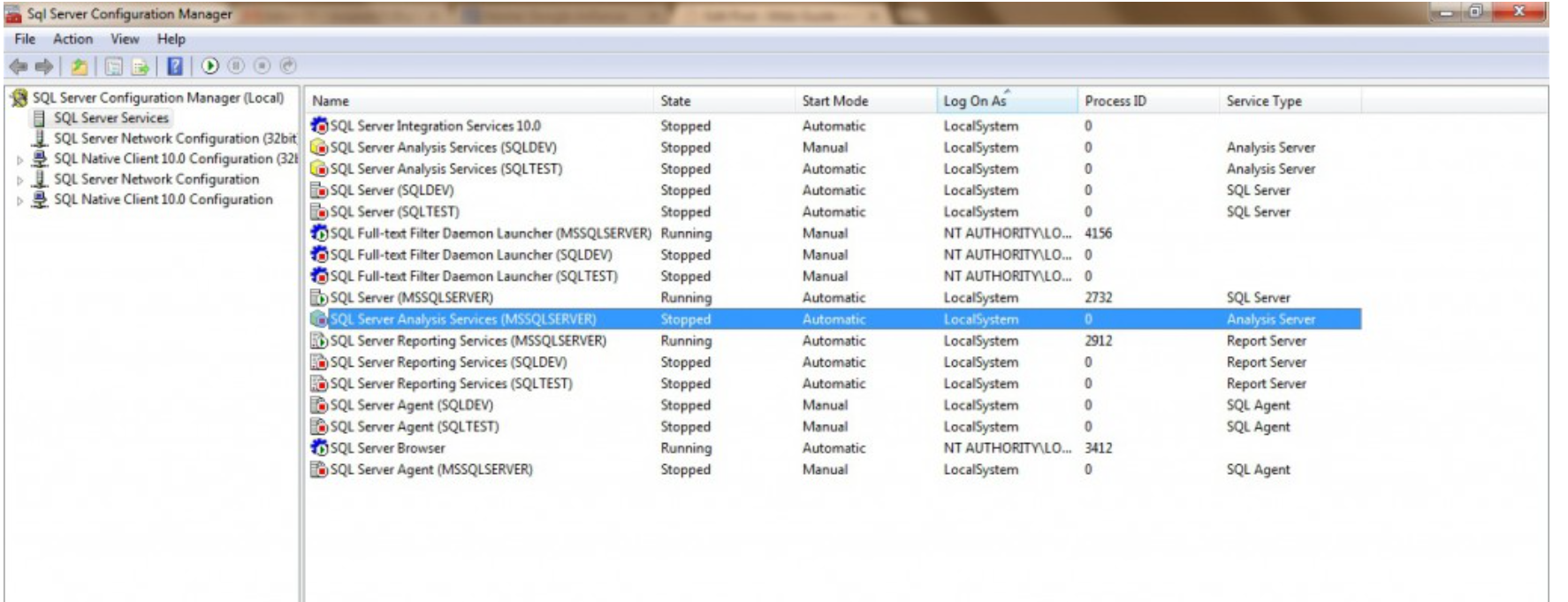Click icon of Reporting Services (SQLTEST) row
This screenshot has width=1568, height=602.
coord(319,384)
